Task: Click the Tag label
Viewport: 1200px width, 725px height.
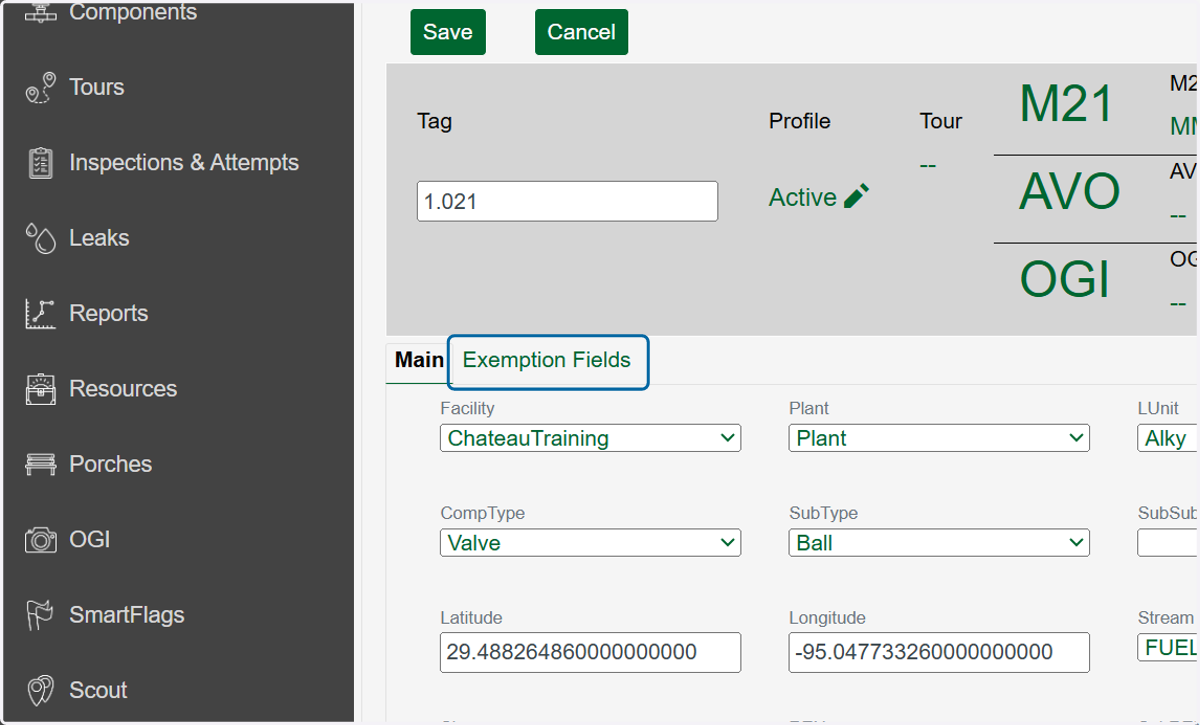Action: [x=434, y=121]
